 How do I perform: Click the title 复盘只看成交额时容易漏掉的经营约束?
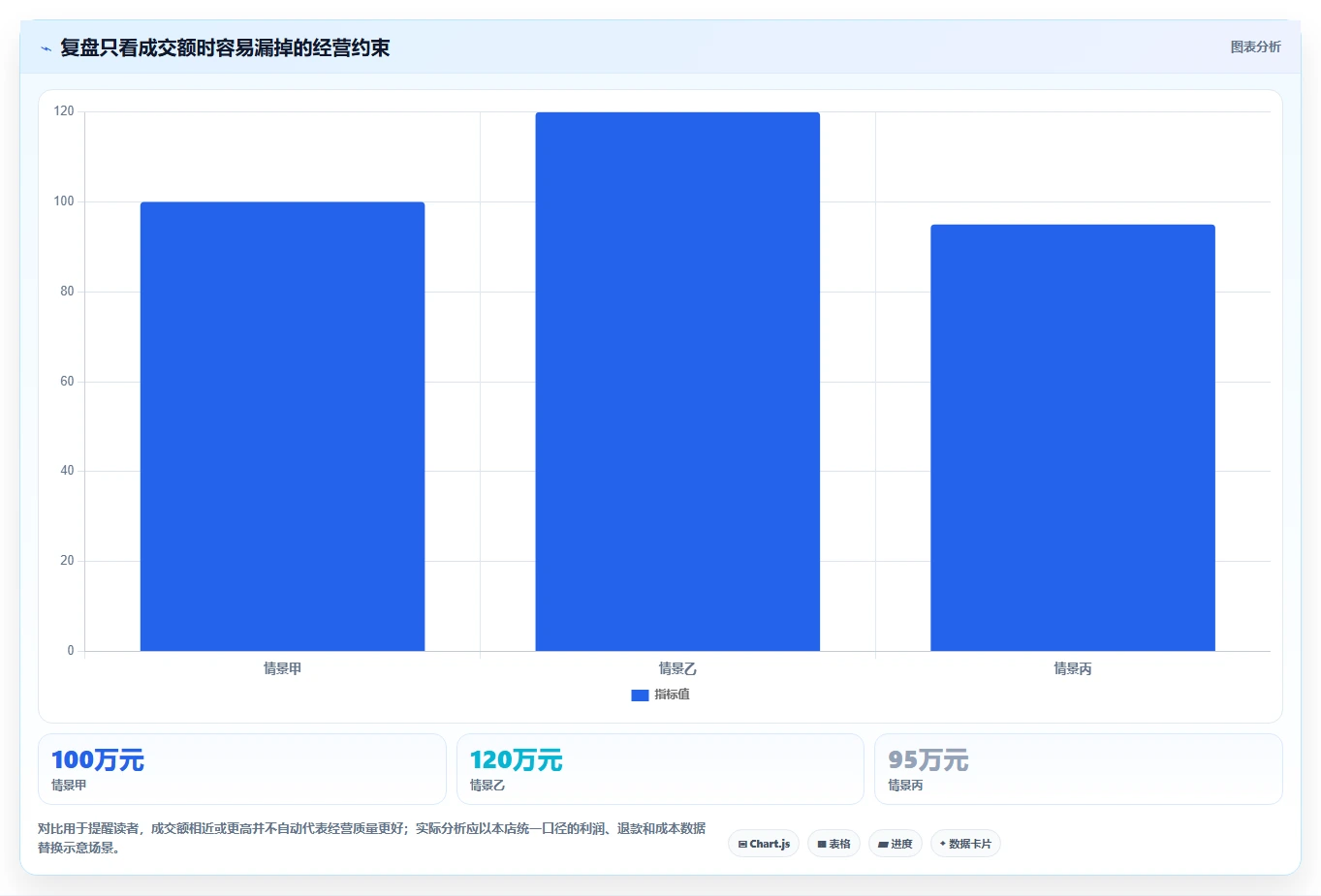click(225, 48)
